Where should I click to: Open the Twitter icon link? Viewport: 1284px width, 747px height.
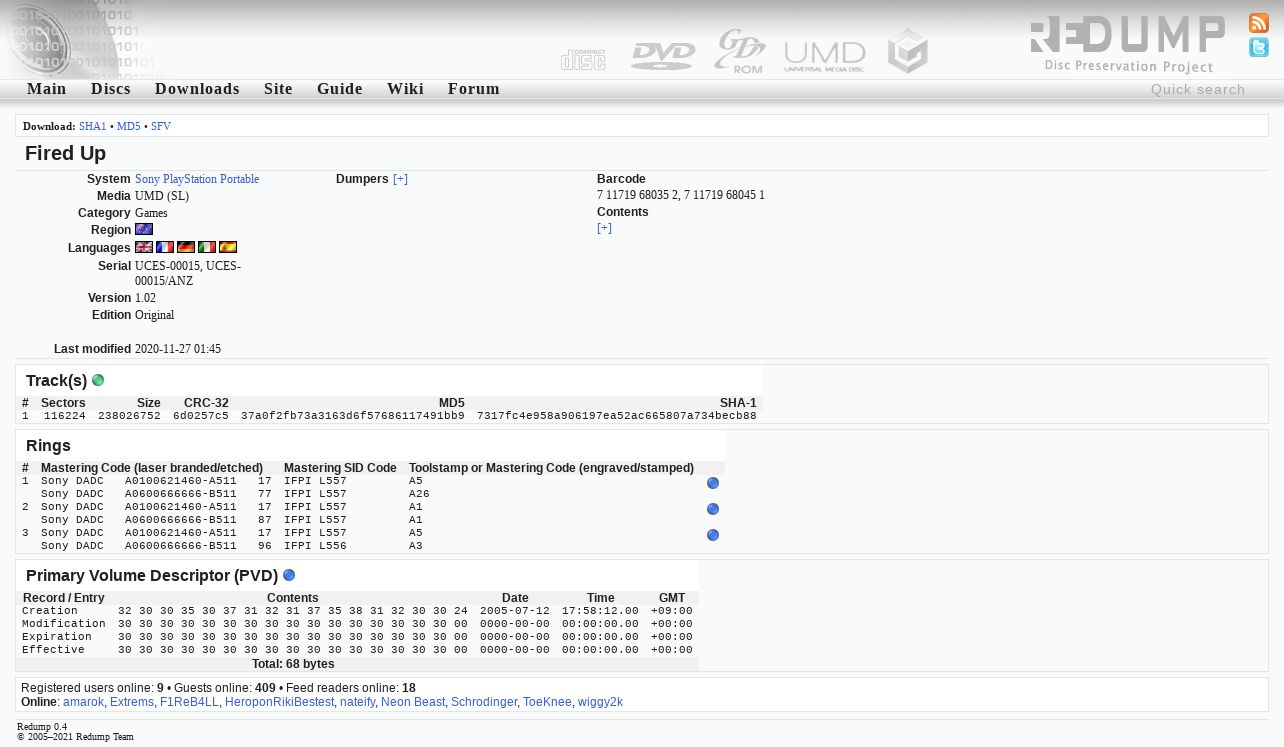(x=1259, y=47)
